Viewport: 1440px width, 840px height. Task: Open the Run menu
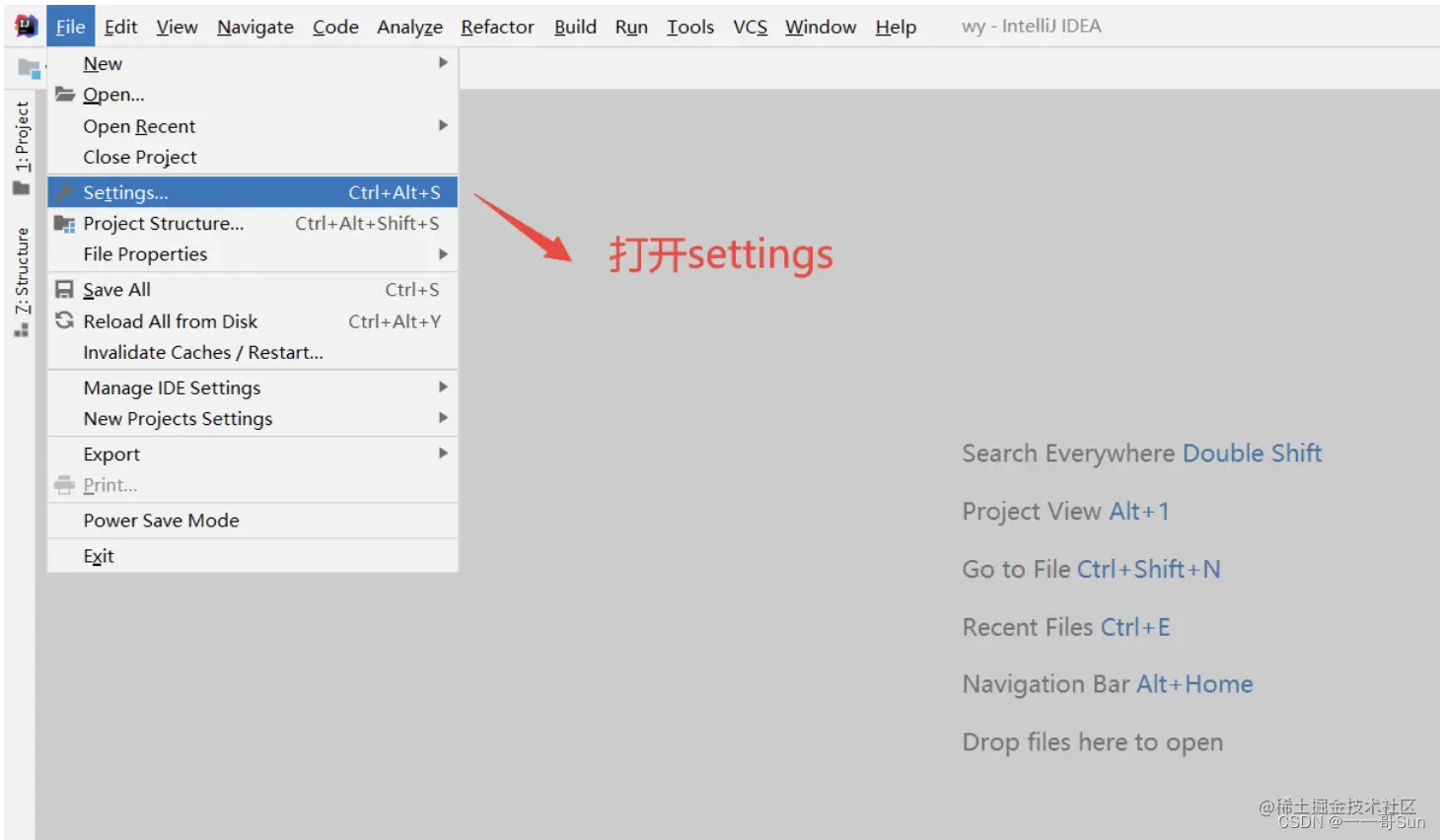click(631, 27)
